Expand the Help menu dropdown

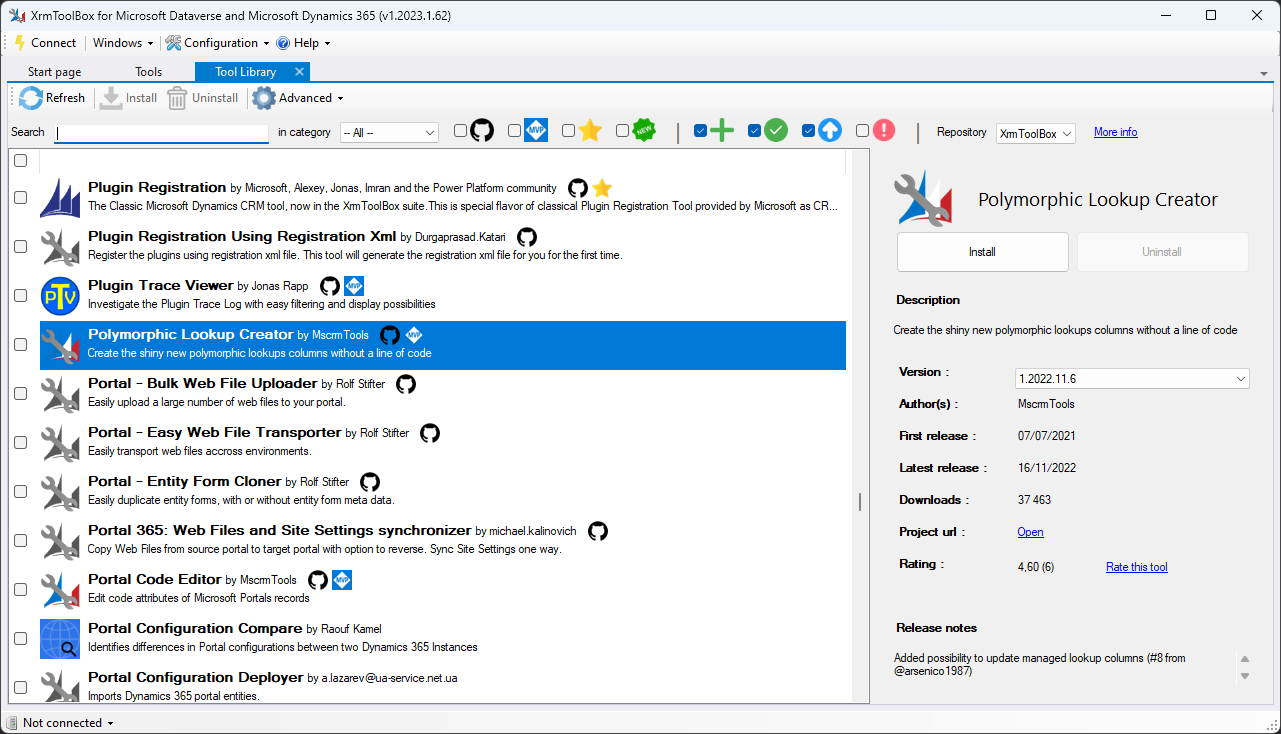point(303,43)
